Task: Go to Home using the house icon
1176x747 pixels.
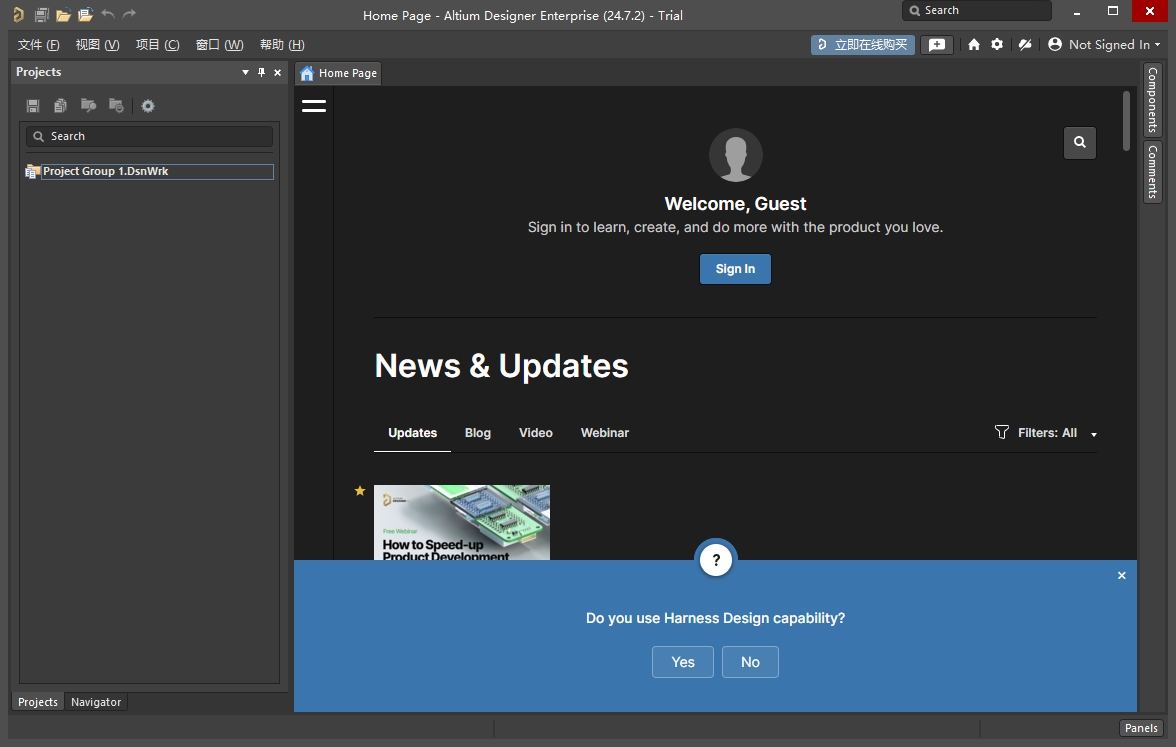Action: click(974, 45)
